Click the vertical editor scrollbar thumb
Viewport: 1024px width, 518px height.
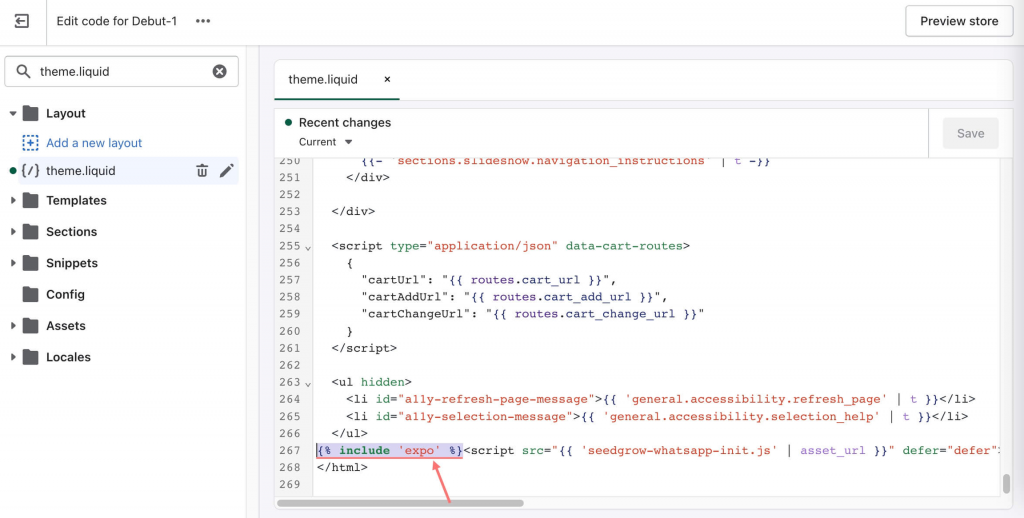tap(1006, 484)
